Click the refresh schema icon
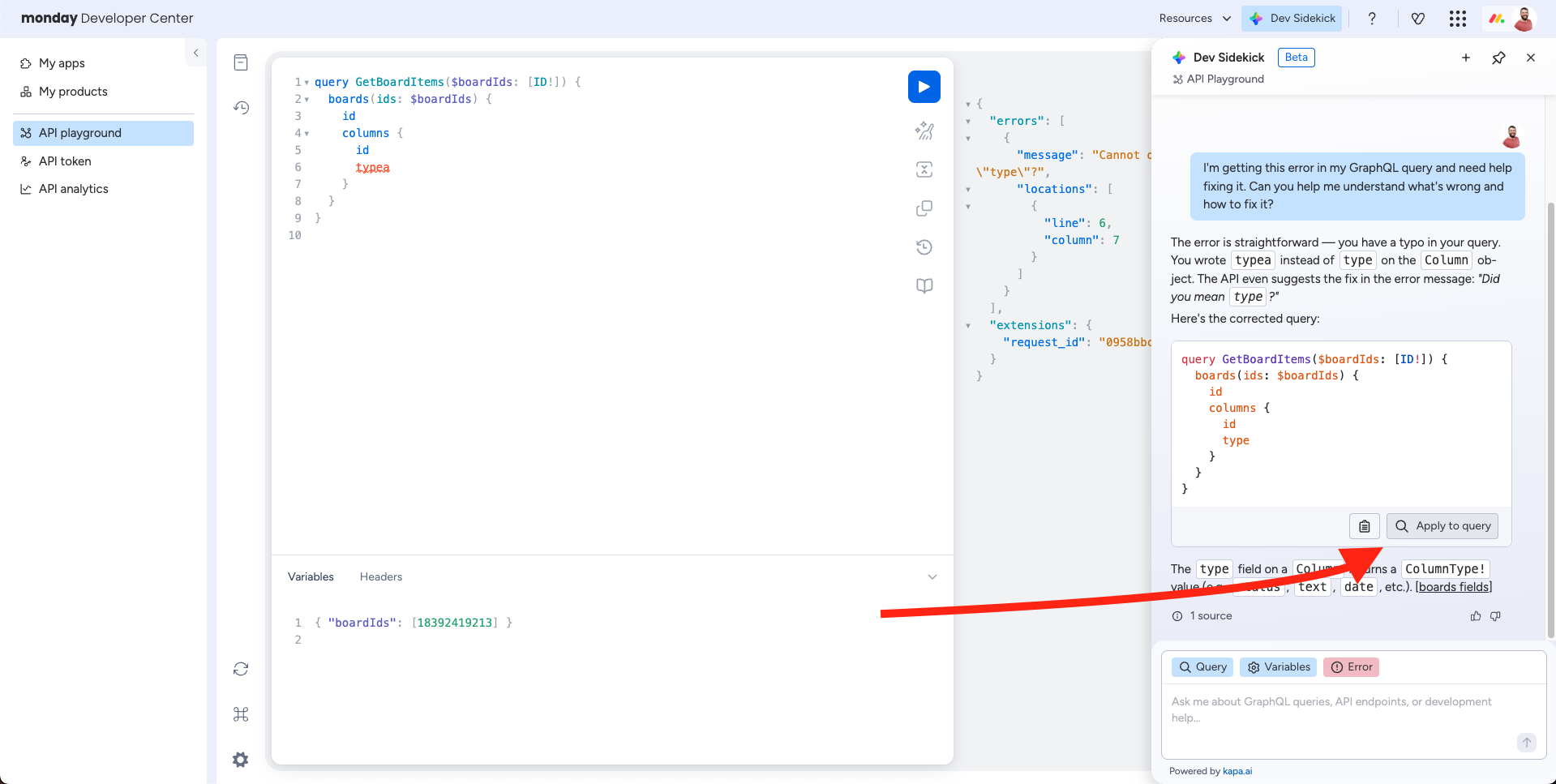Image resolution: width=1556 pixels, height=784 pixels. click(241, 669)
